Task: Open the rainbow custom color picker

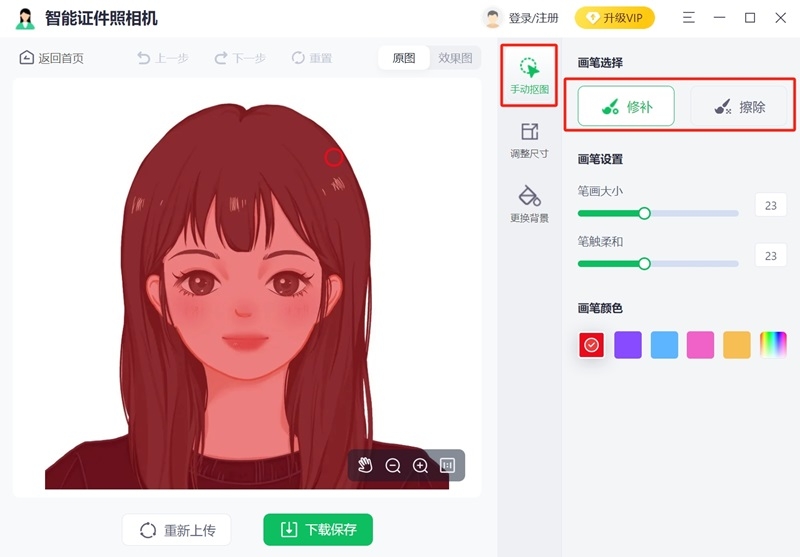Action: click(773, 345)
